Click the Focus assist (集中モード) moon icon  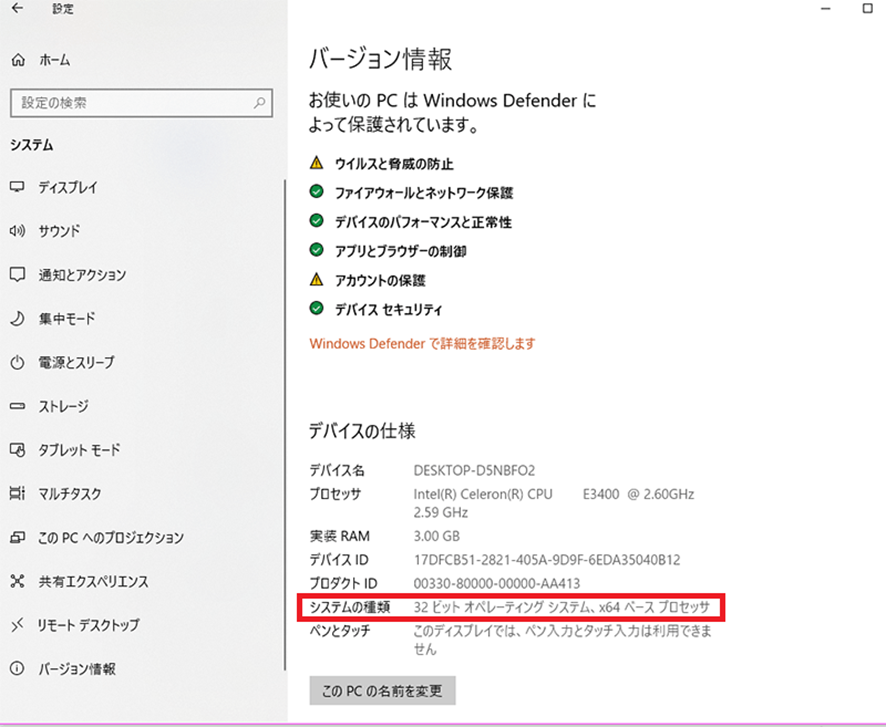17,319
